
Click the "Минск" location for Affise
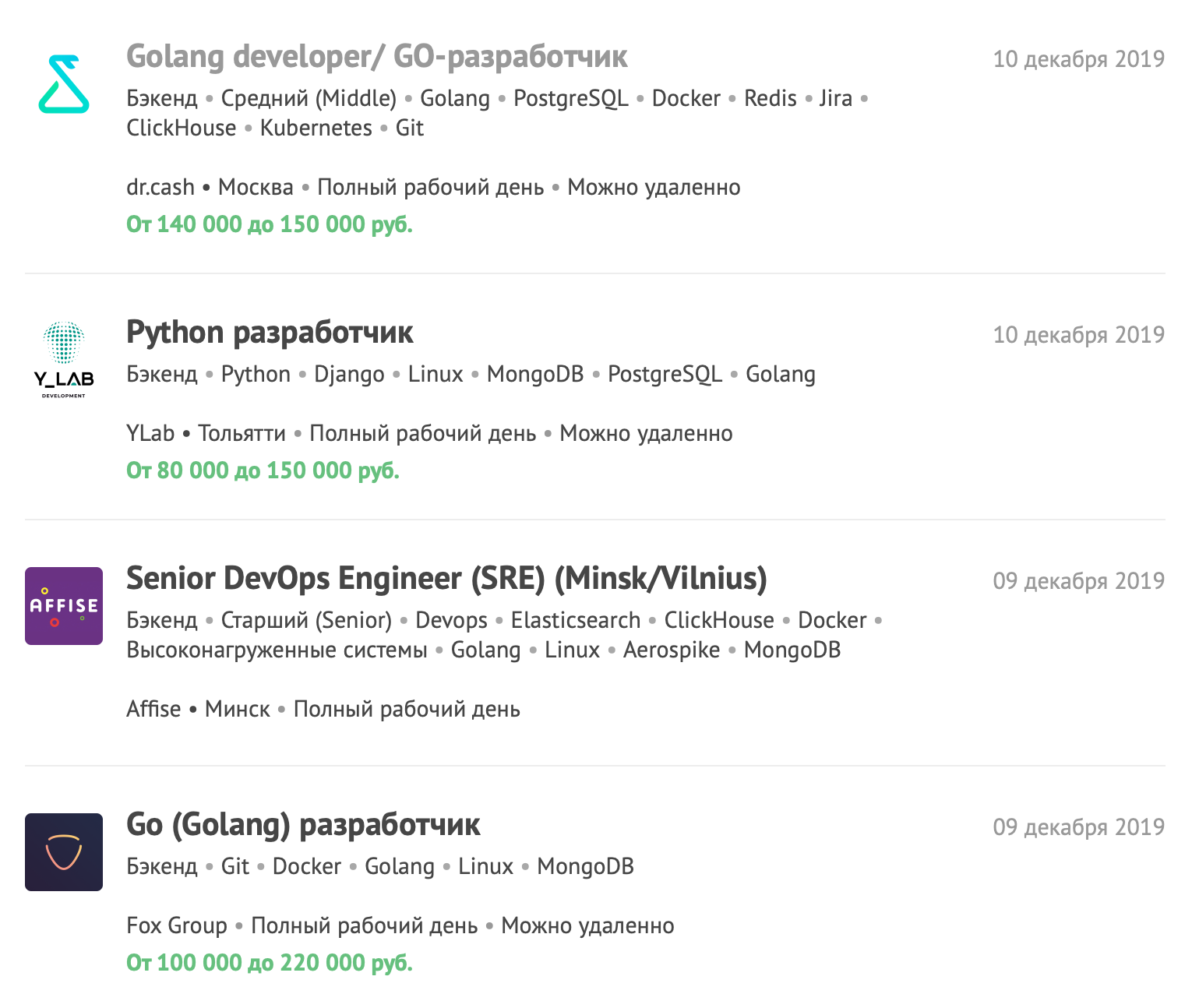(236, 709)
